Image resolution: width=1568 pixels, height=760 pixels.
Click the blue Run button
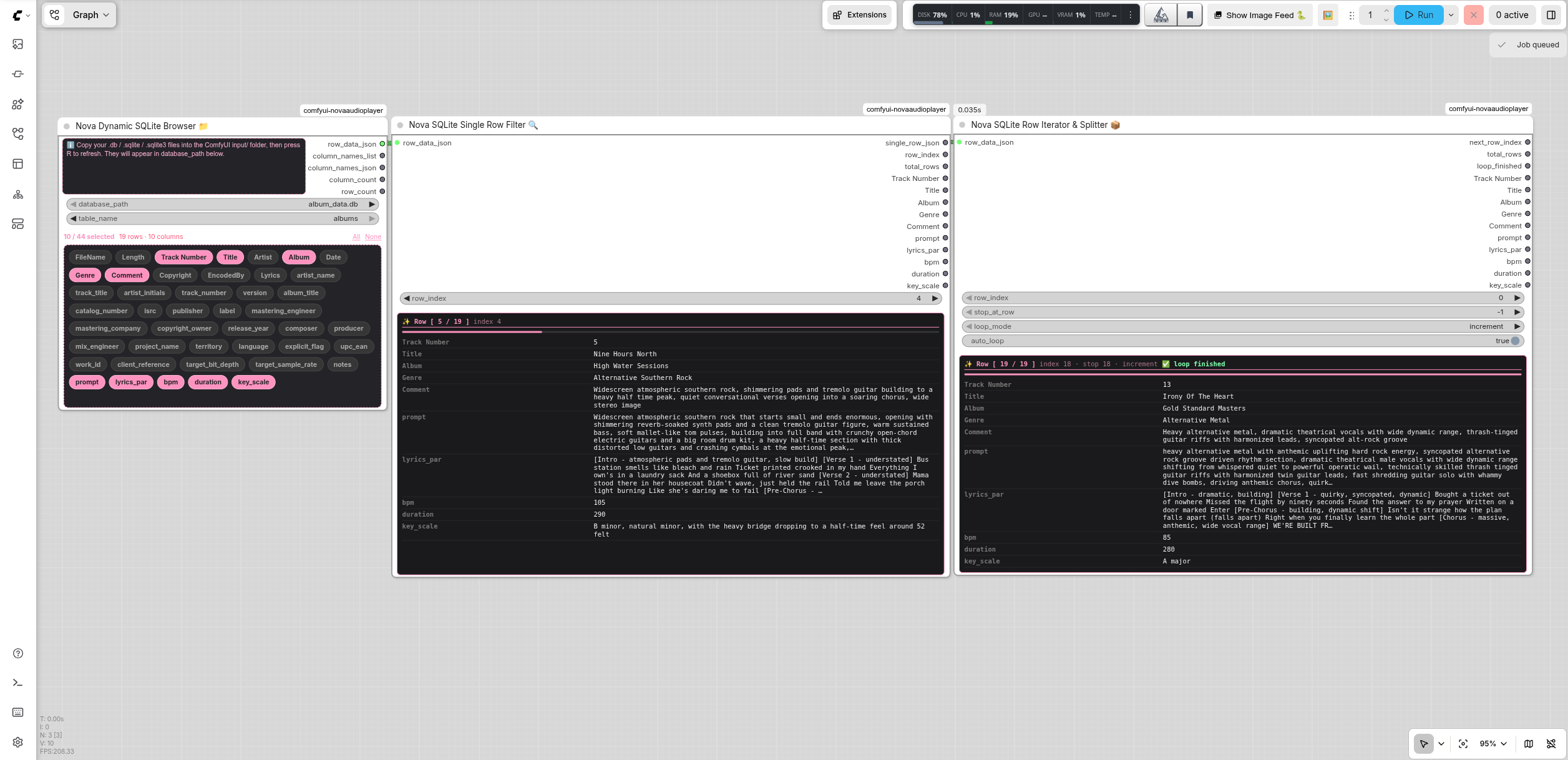(x=1419, y=15)
